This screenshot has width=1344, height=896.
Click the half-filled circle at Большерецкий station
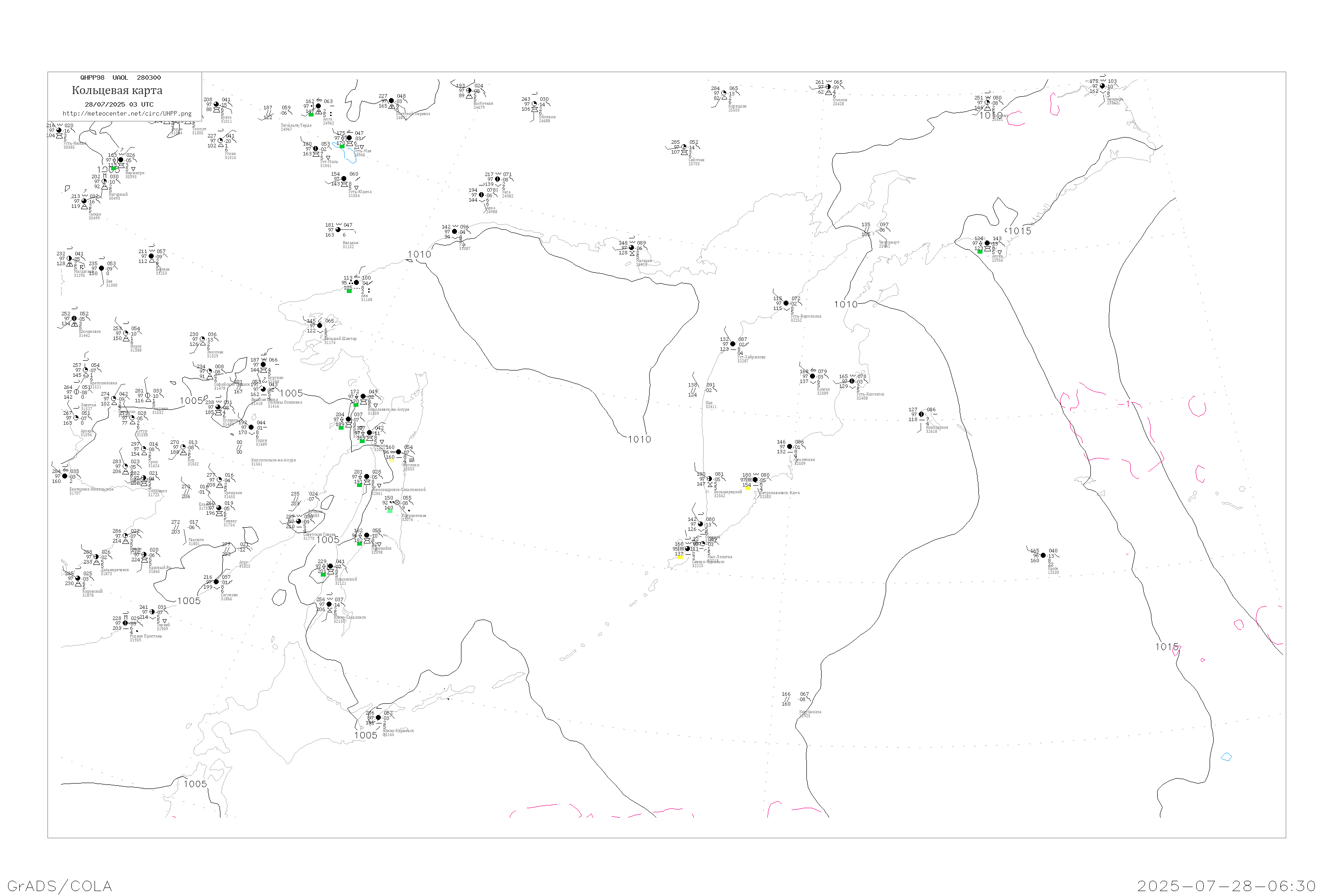709,479
